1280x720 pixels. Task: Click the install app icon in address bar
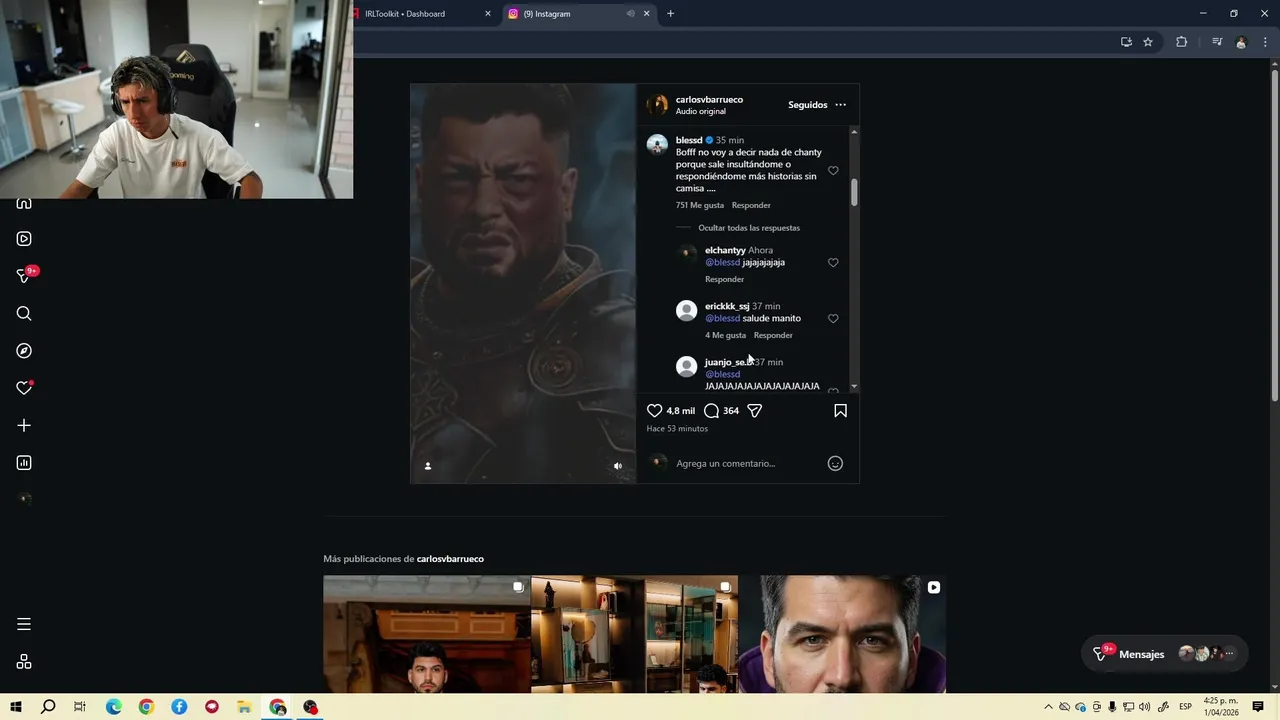tap(1126, 42)
